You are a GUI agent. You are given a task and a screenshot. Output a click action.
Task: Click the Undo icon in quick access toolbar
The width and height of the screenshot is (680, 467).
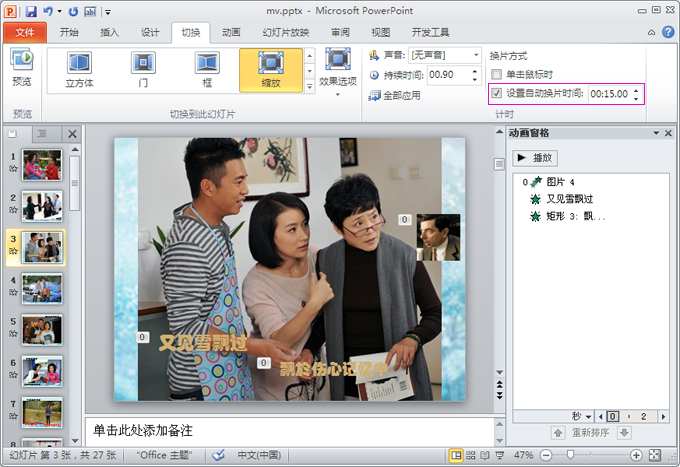tap(48, 11)
